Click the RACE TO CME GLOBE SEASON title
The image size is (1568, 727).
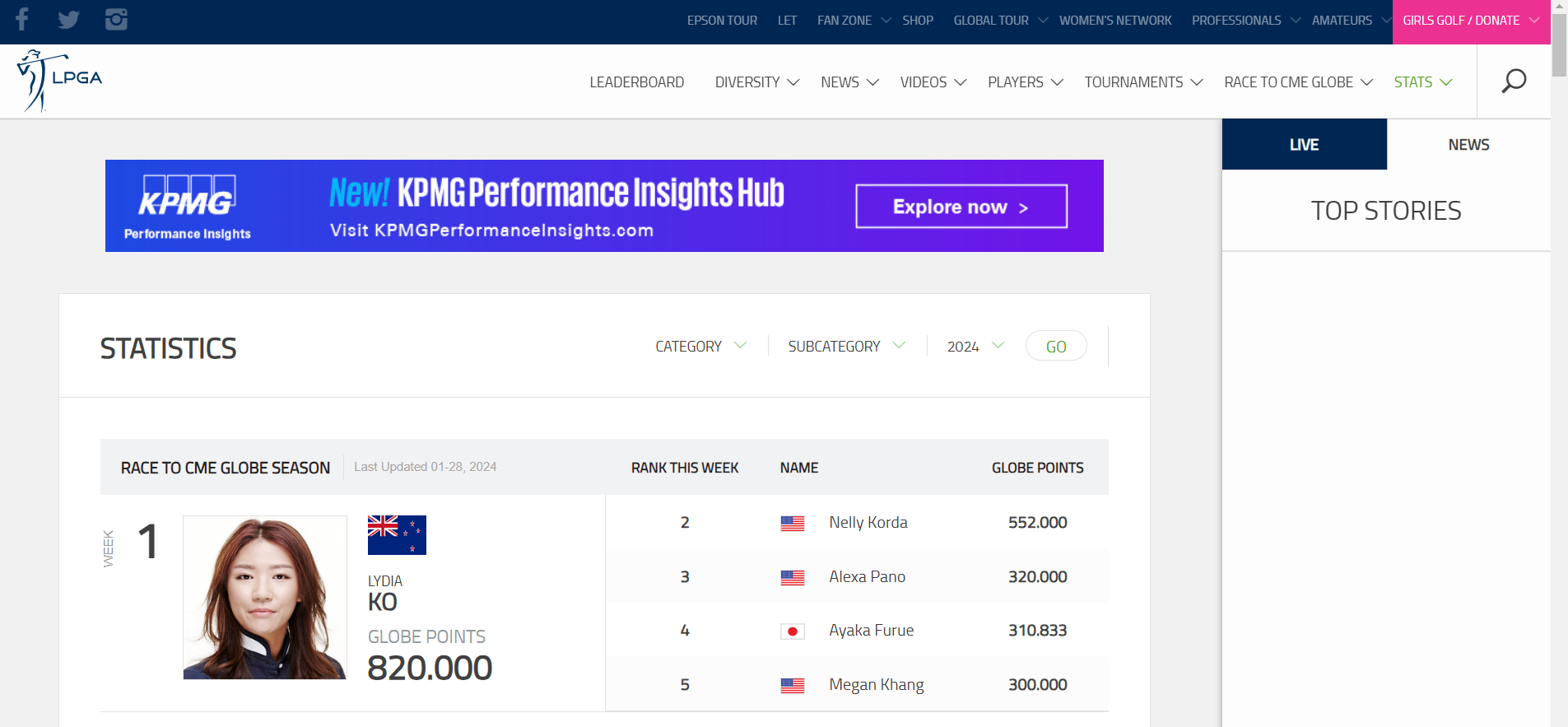point(226,468)
